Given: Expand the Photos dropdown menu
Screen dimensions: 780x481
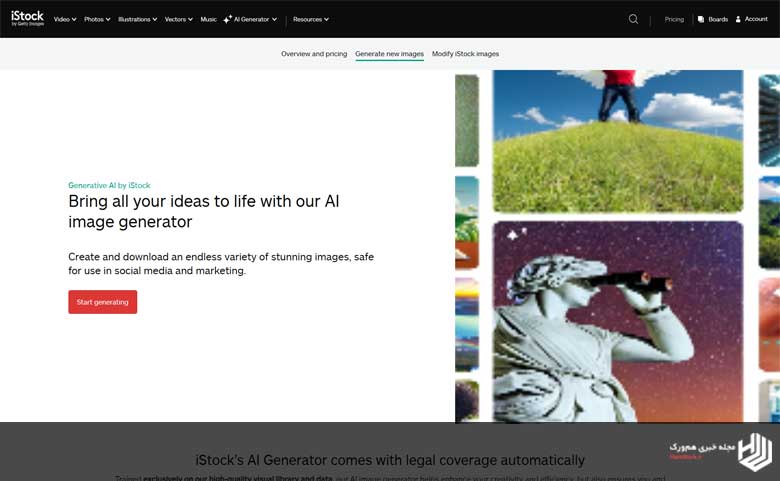Looking at the screenshot, I should [97, 19].
